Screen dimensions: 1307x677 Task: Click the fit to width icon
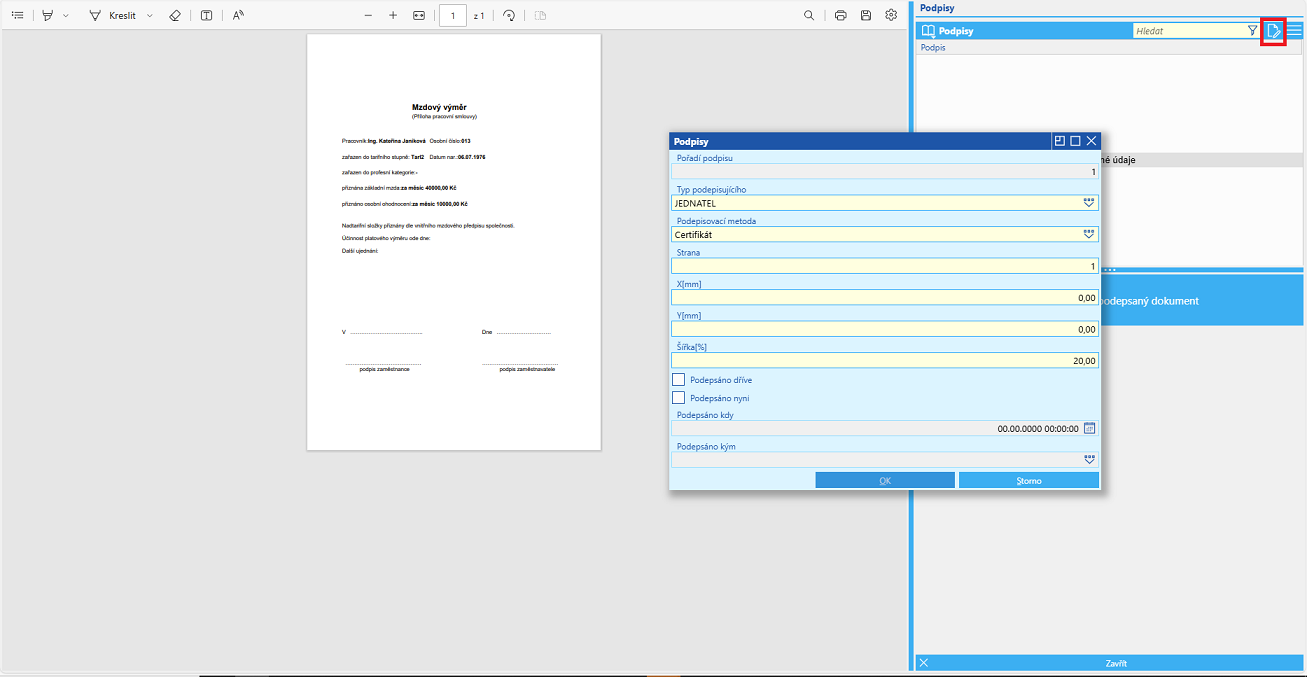click(419, 16)
